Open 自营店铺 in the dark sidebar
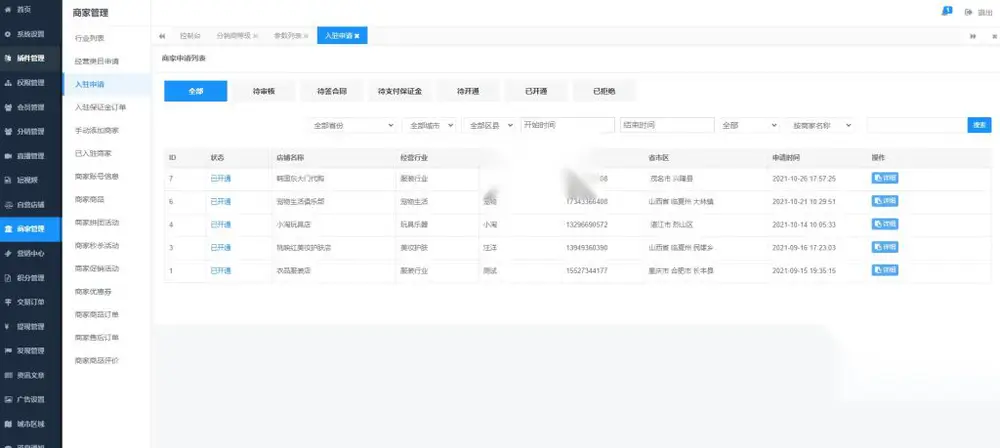The width and height of the screenshot is (1000, 448). (31, 205)
